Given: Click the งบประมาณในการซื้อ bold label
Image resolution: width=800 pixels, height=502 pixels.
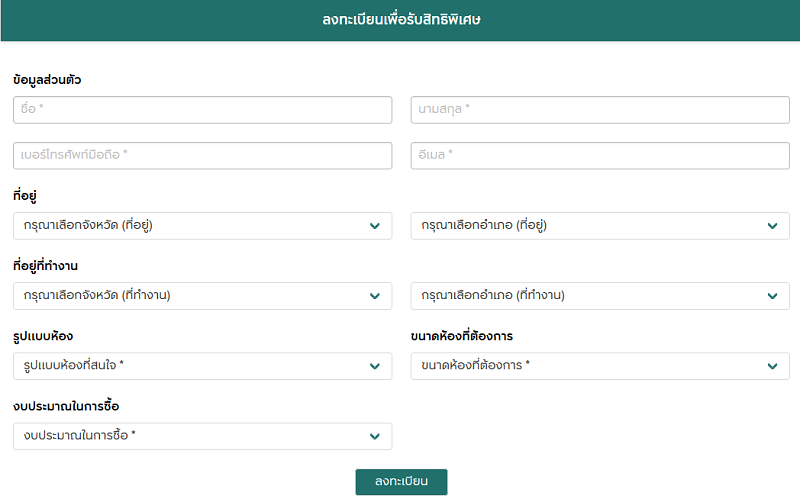Looking at the screenshot, I should pos(66,406).
